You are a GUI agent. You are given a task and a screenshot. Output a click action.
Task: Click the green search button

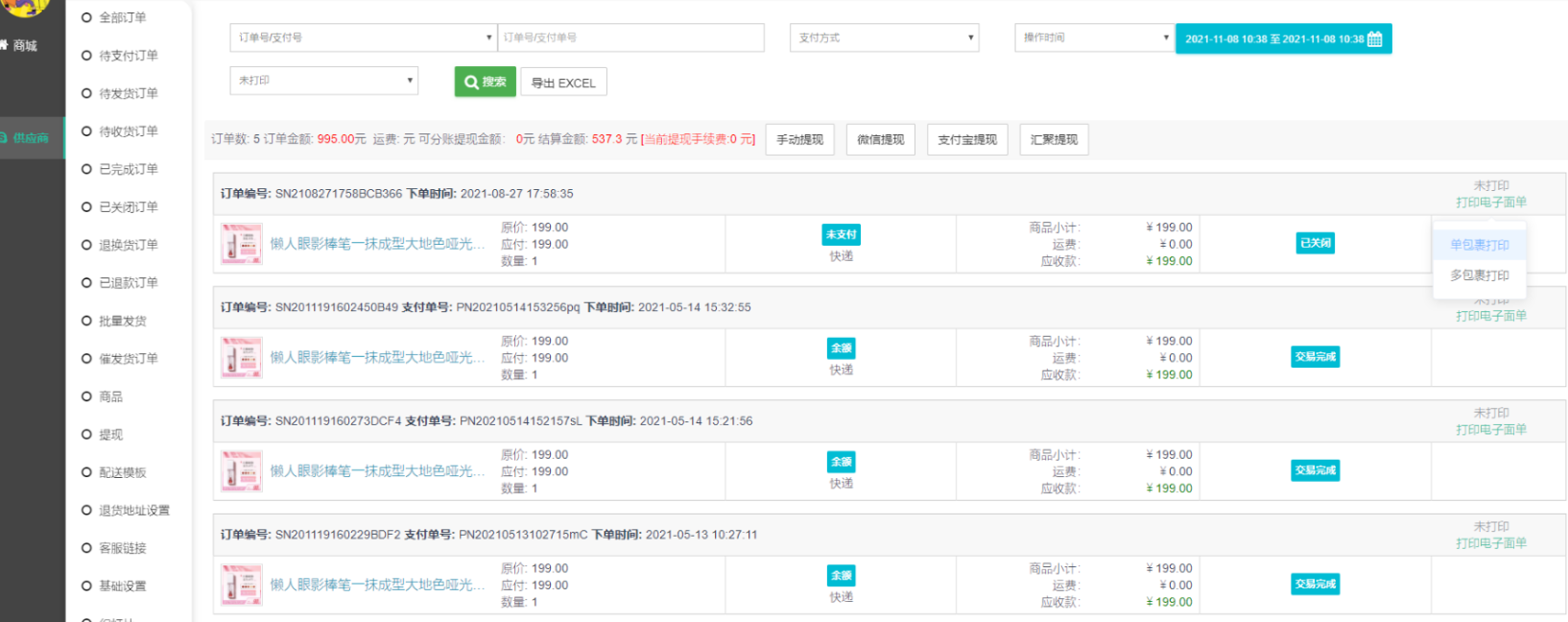pos(485,83)
